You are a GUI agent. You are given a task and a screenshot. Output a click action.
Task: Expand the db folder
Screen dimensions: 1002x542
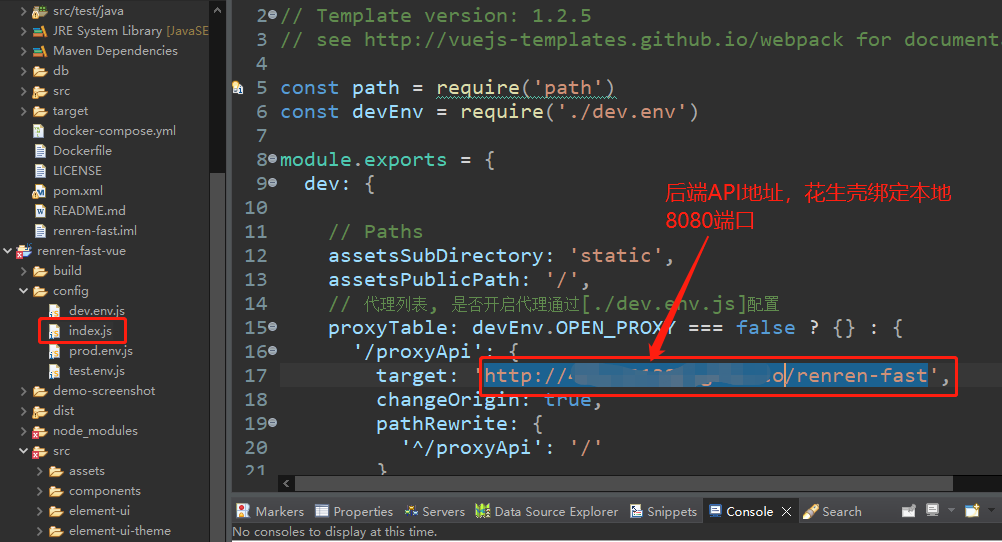pos(24,71)
